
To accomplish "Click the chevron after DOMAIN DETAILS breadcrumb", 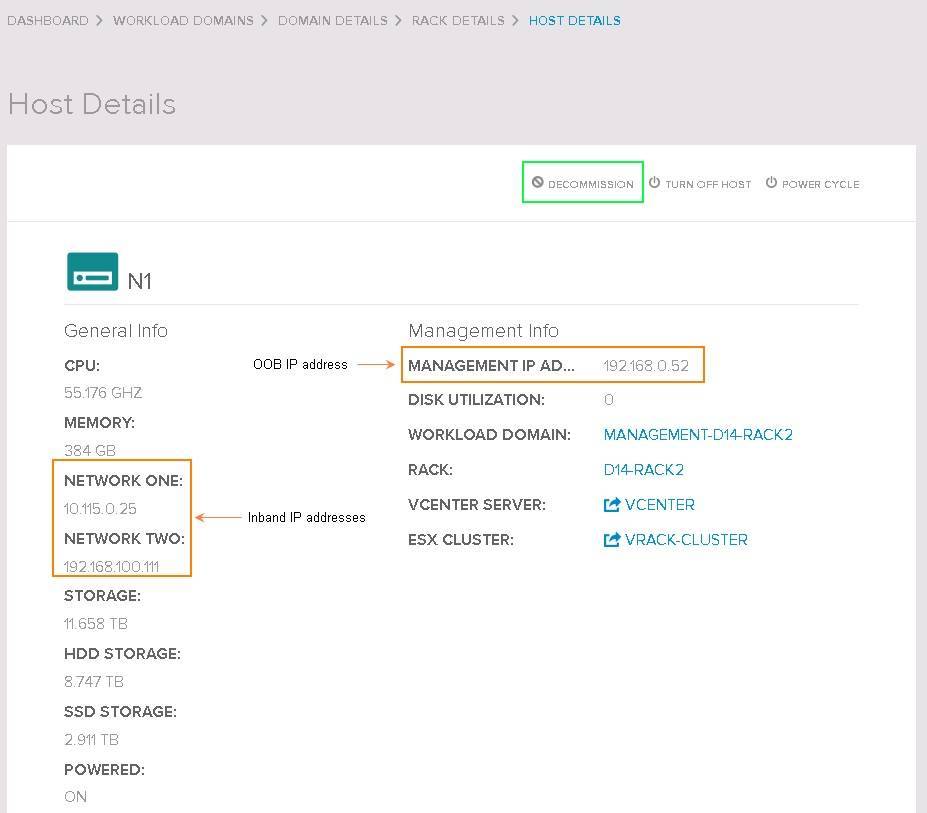I will [398, 21].
